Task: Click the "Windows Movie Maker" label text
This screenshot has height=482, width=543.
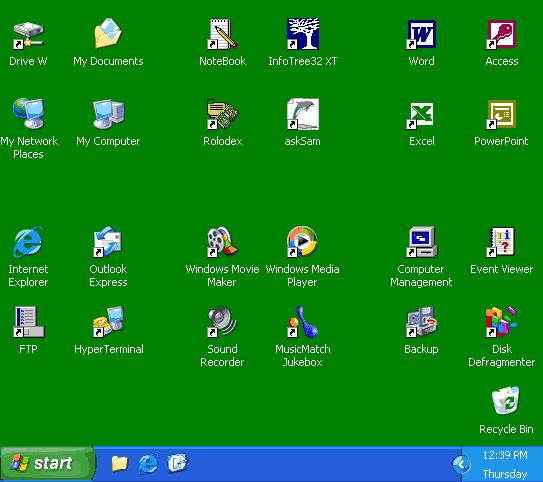Action: pos(222,276)
